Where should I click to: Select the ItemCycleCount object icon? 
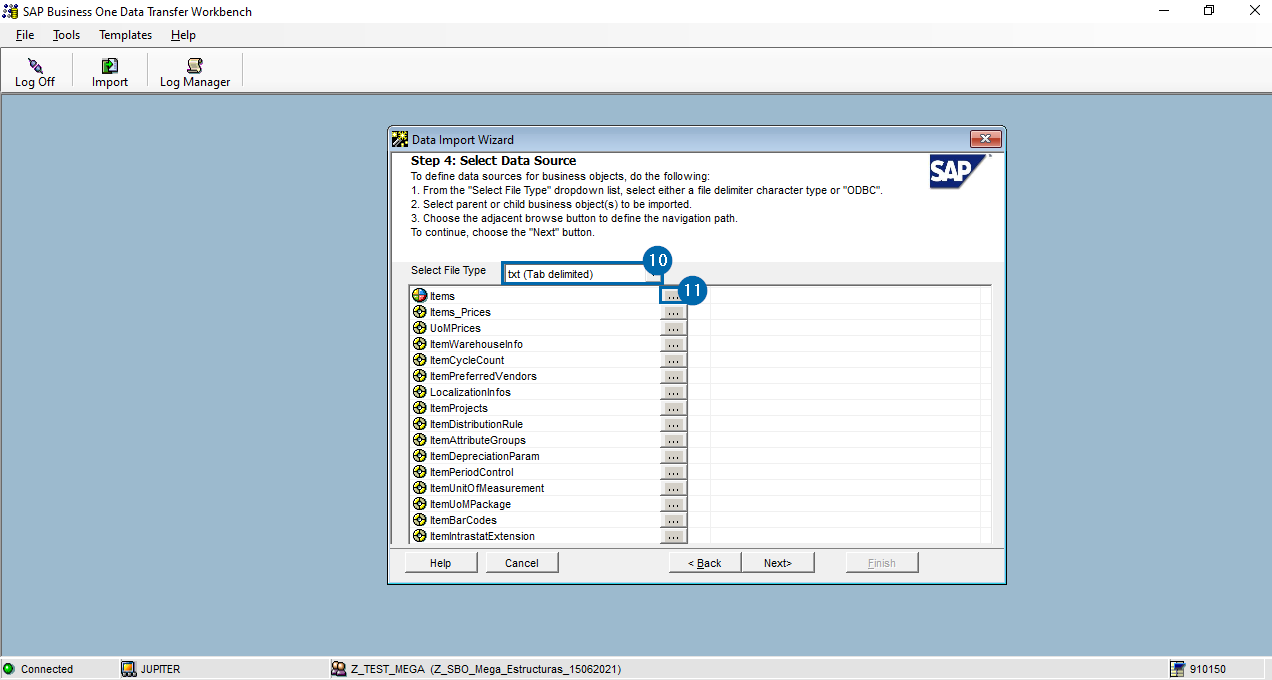pyautogui.click(x=420, y=360)
